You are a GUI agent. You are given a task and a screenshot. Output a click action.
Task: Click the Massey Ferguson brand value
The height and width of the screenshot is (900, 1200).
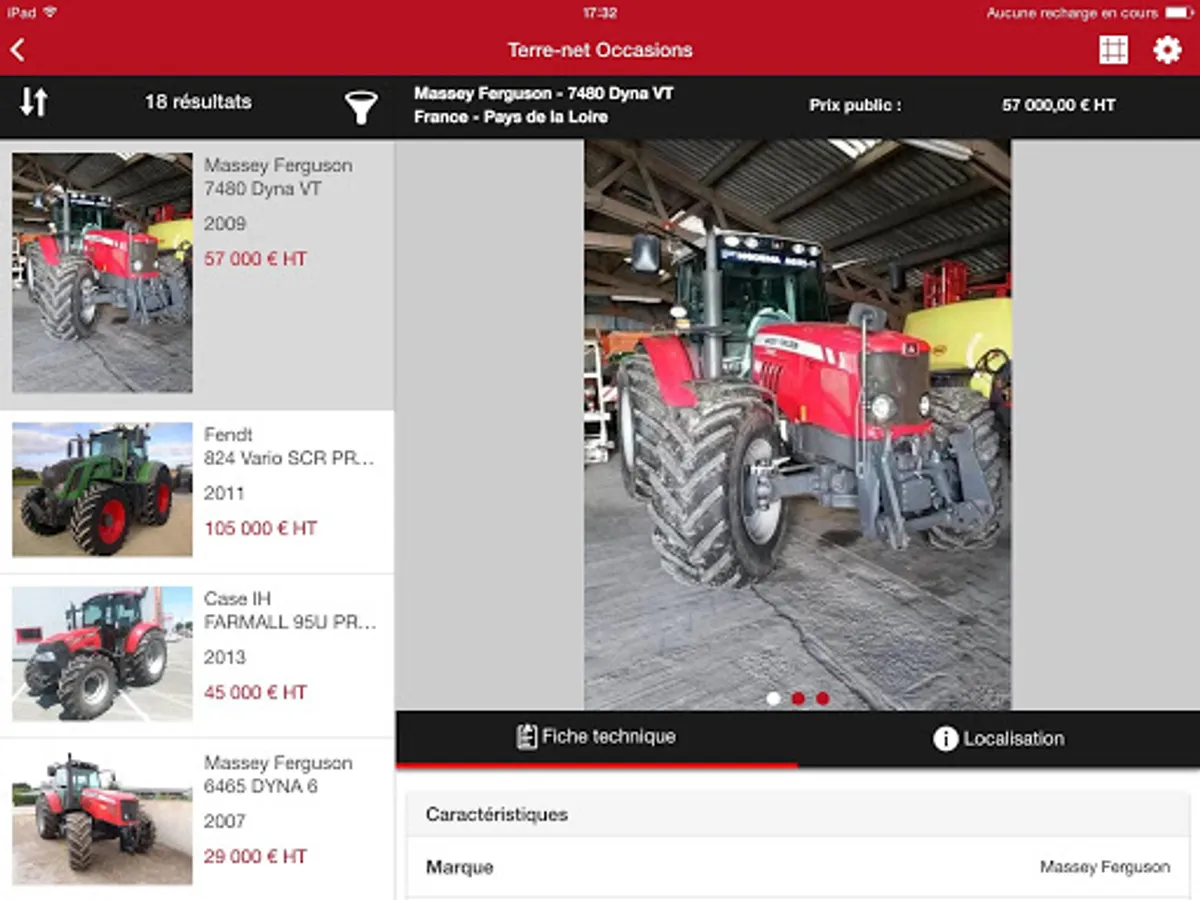(x=1105, y=867)
